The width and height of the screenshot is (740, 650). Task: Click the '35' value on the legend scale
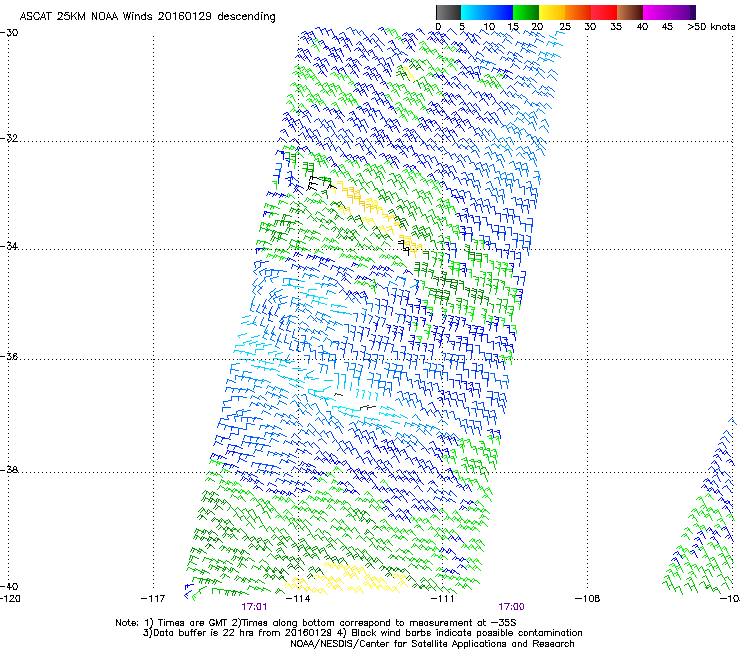(616, 27)
